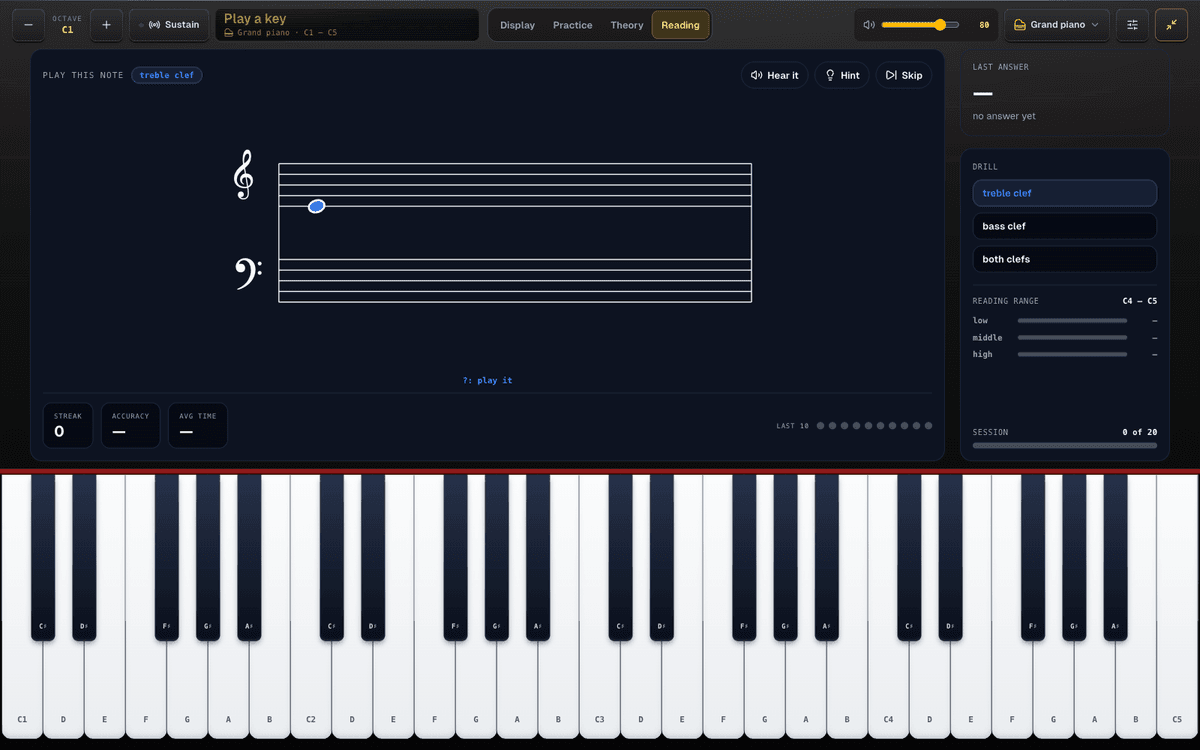
Task: Click the '?: play it' prompt text
Action: coord(487,380)
